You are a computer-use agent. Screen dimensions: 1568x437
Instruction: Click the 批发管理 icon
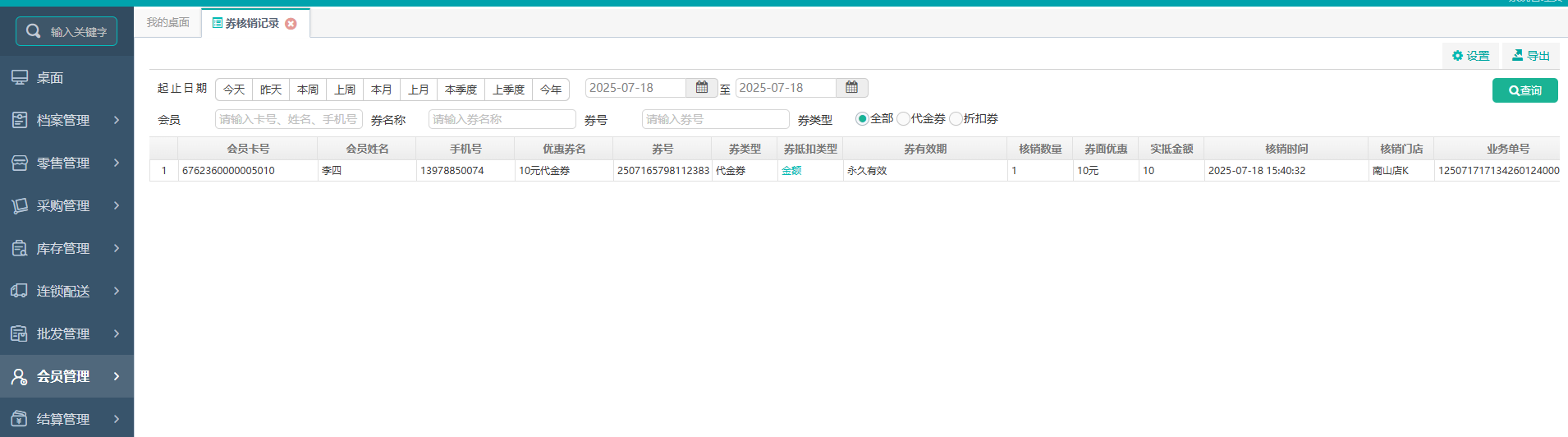tap(20, 333)
